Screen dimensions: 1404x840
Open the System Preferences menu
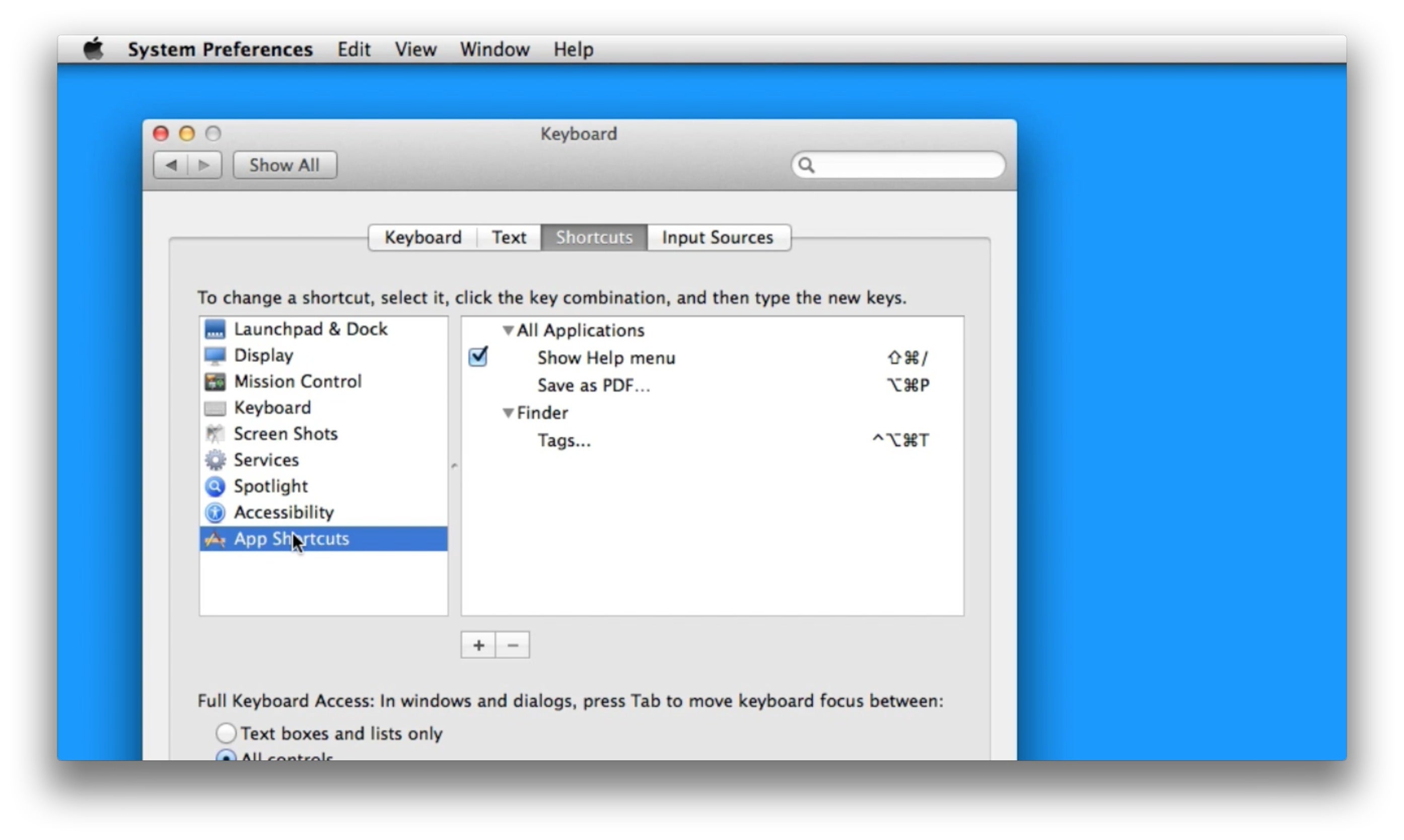click(x=220, y=49)
